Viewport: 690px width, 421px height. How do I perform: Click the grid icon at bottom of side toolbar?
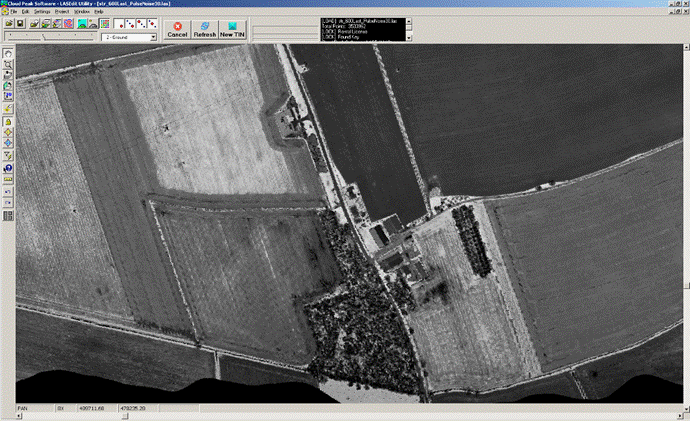click(8, 215)
